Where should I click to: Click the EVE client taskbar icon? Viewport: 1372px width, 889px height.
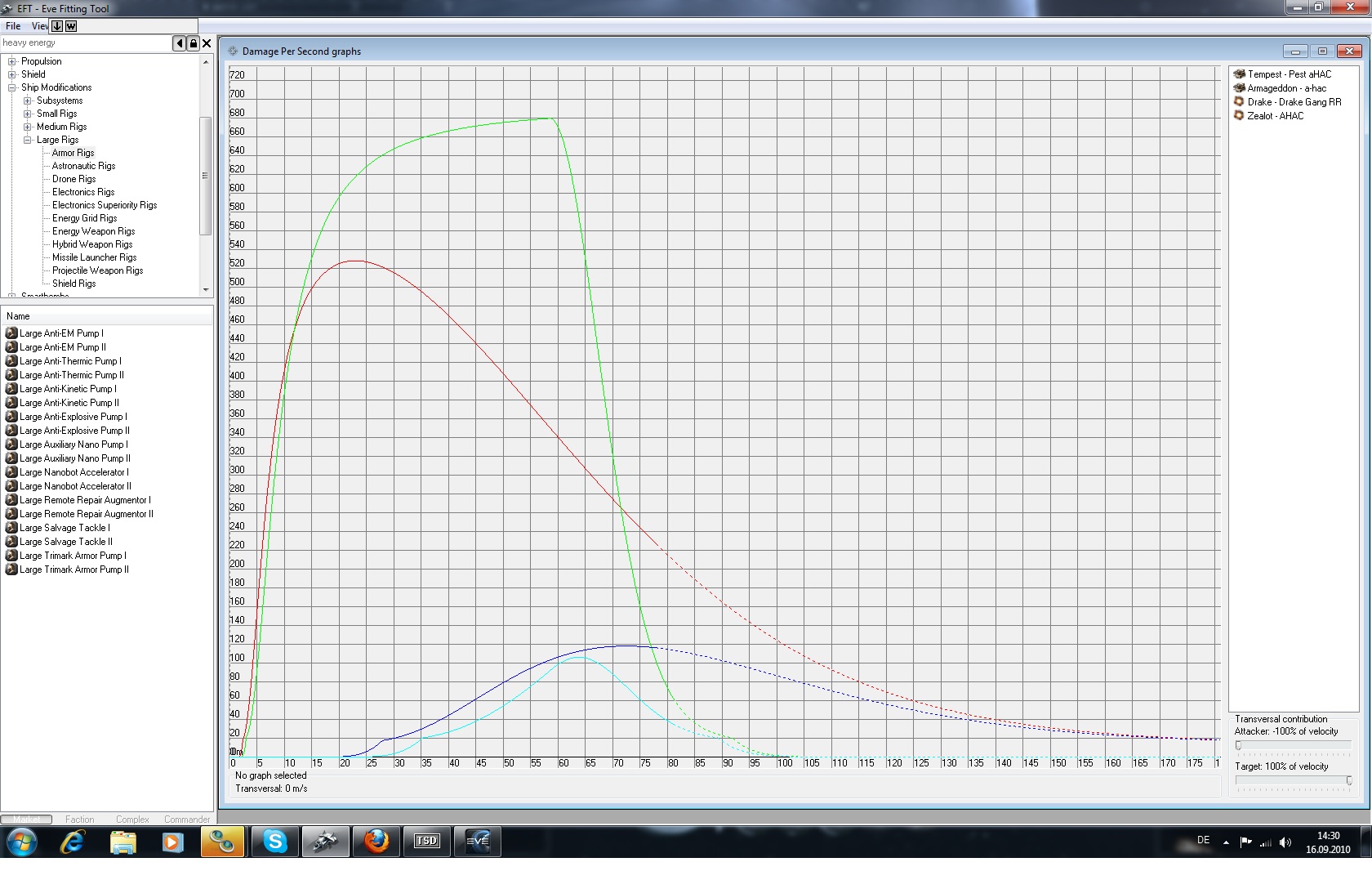(477, 841)
